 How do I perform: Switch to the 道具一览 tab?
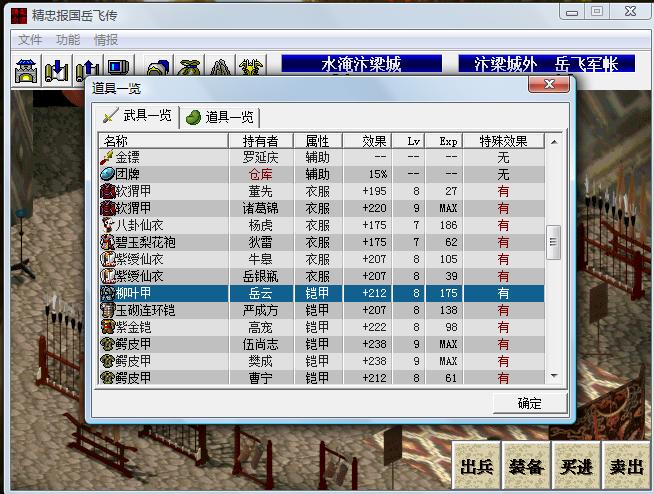pyautogui.click(x=220, y=117)
